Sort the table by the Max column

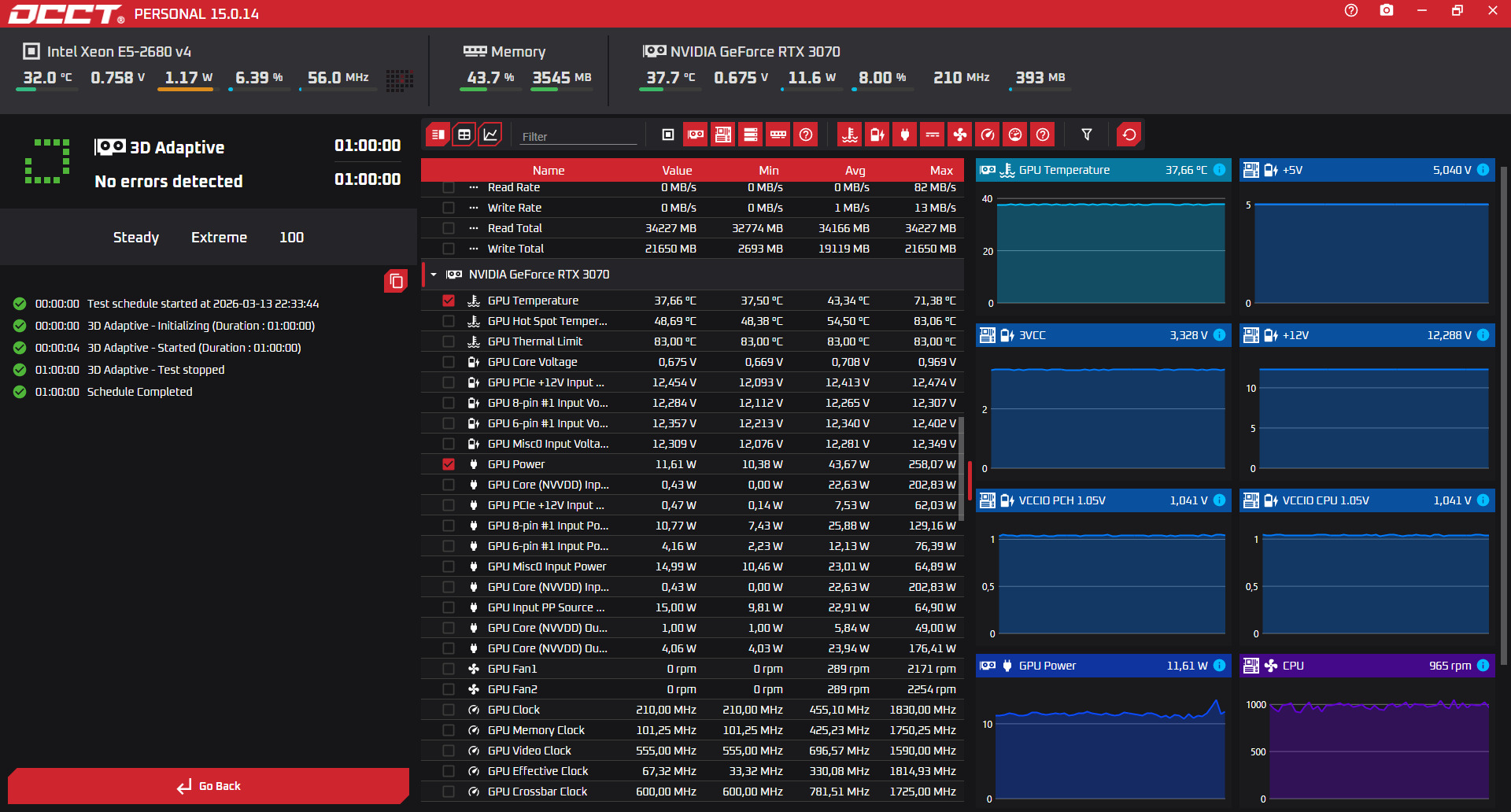pyautogui.click(x=941, y=171)
